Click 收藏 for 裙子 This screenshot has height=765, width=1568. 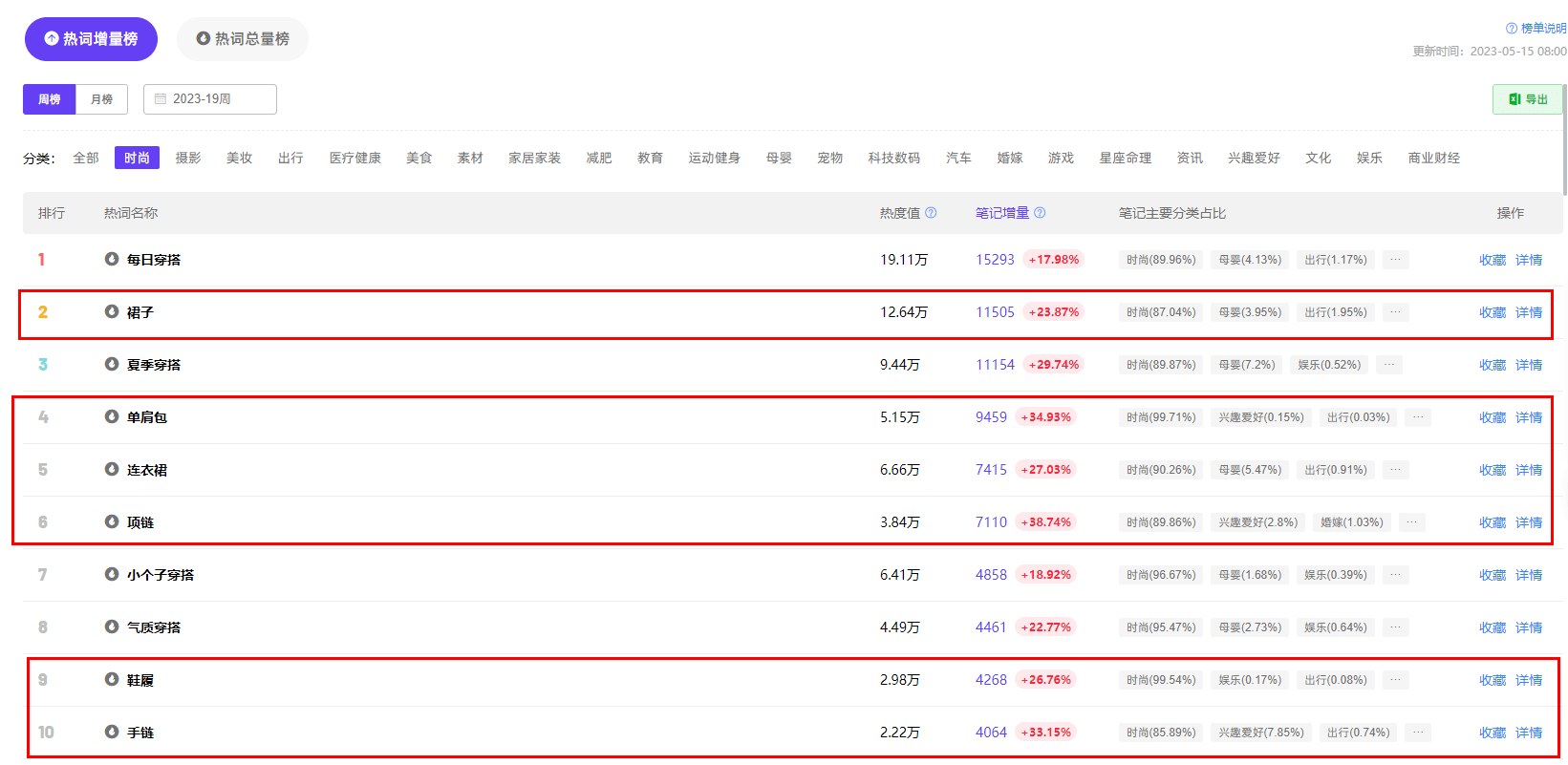(1493, 312)
